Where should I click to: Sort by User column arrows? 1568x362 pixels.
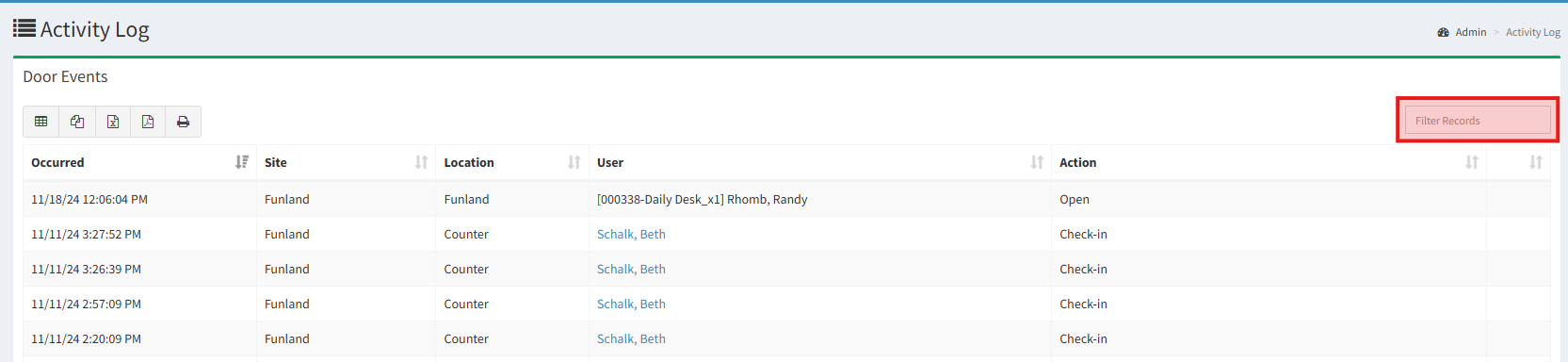[x=1037, y=162]
